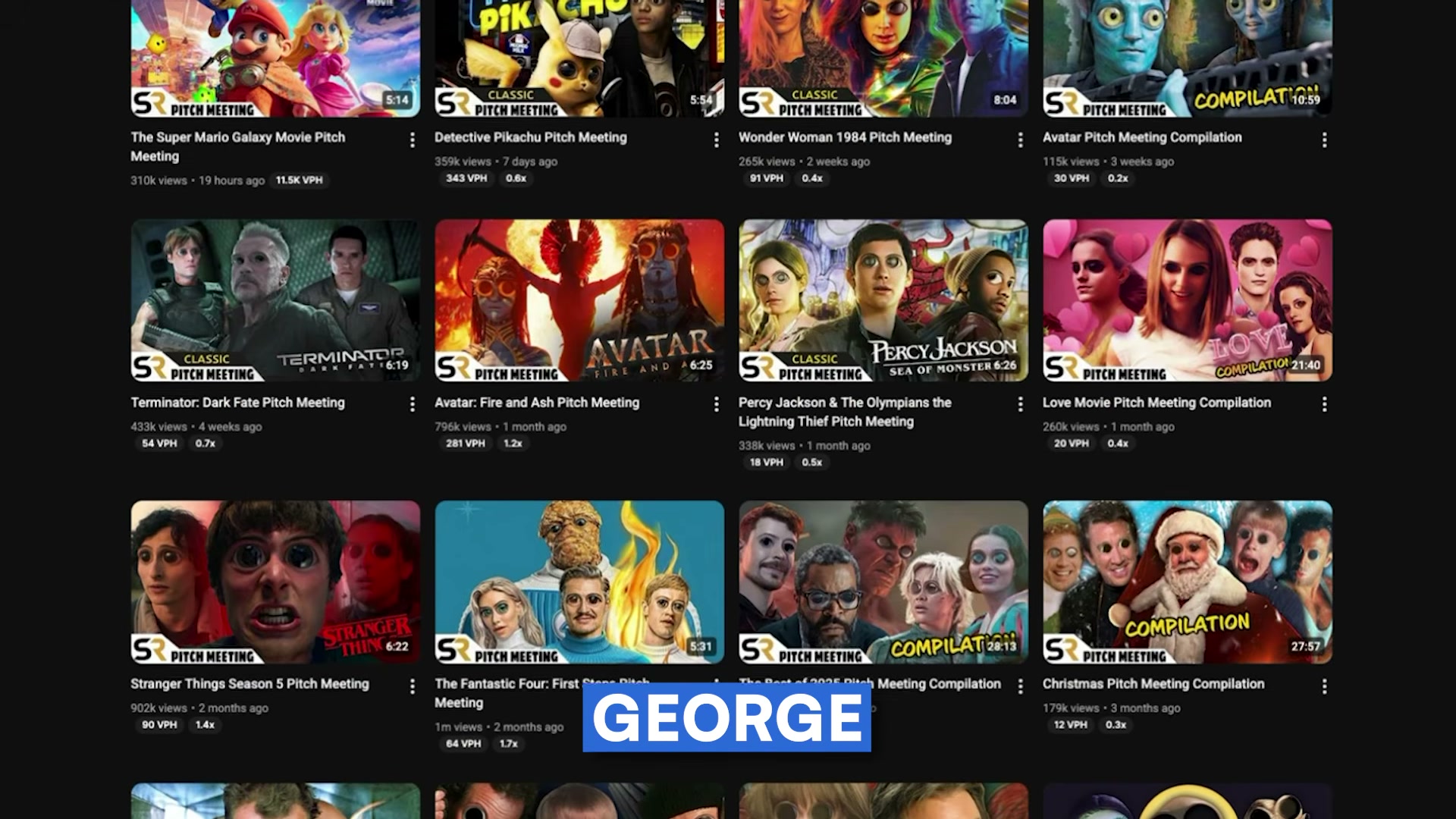Image resolution: width=1456 pixels, height=819 pixels.
Task: Open 'The Super Mario Galaxy Movie Pitch Meeting' title
Action: point(238,146)
